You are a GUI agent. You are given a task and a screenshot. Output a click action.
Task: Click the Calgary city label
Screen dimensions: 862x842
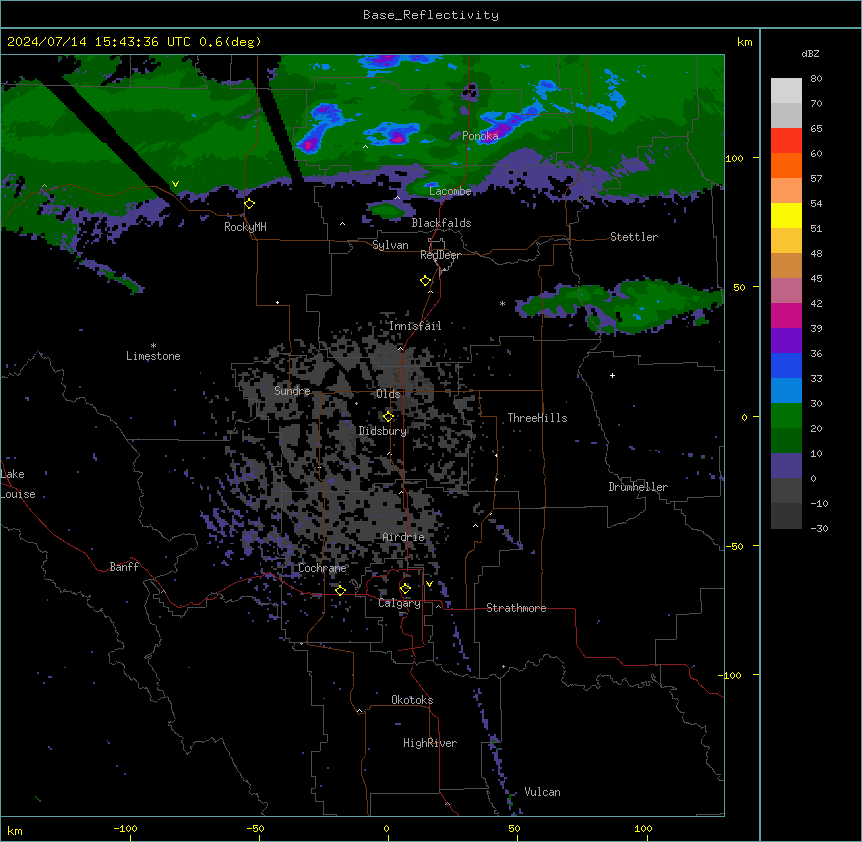400,603
